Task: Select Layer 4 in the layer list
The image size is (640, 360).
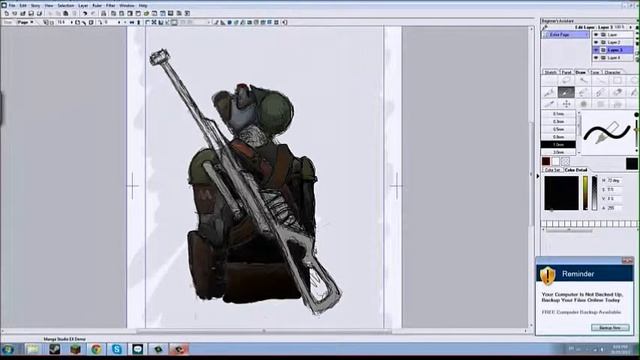Action: [613, 58]
